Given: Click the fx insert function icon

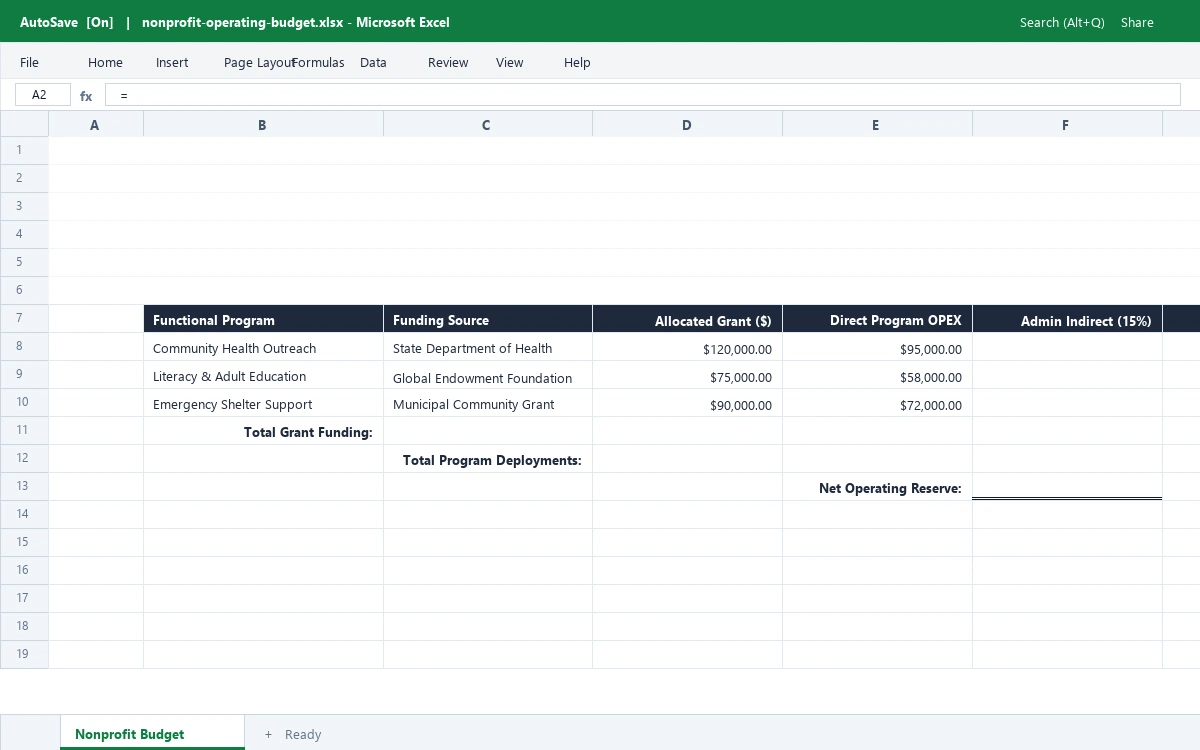Looking at the screenshot, I should (x=86, y=96).
